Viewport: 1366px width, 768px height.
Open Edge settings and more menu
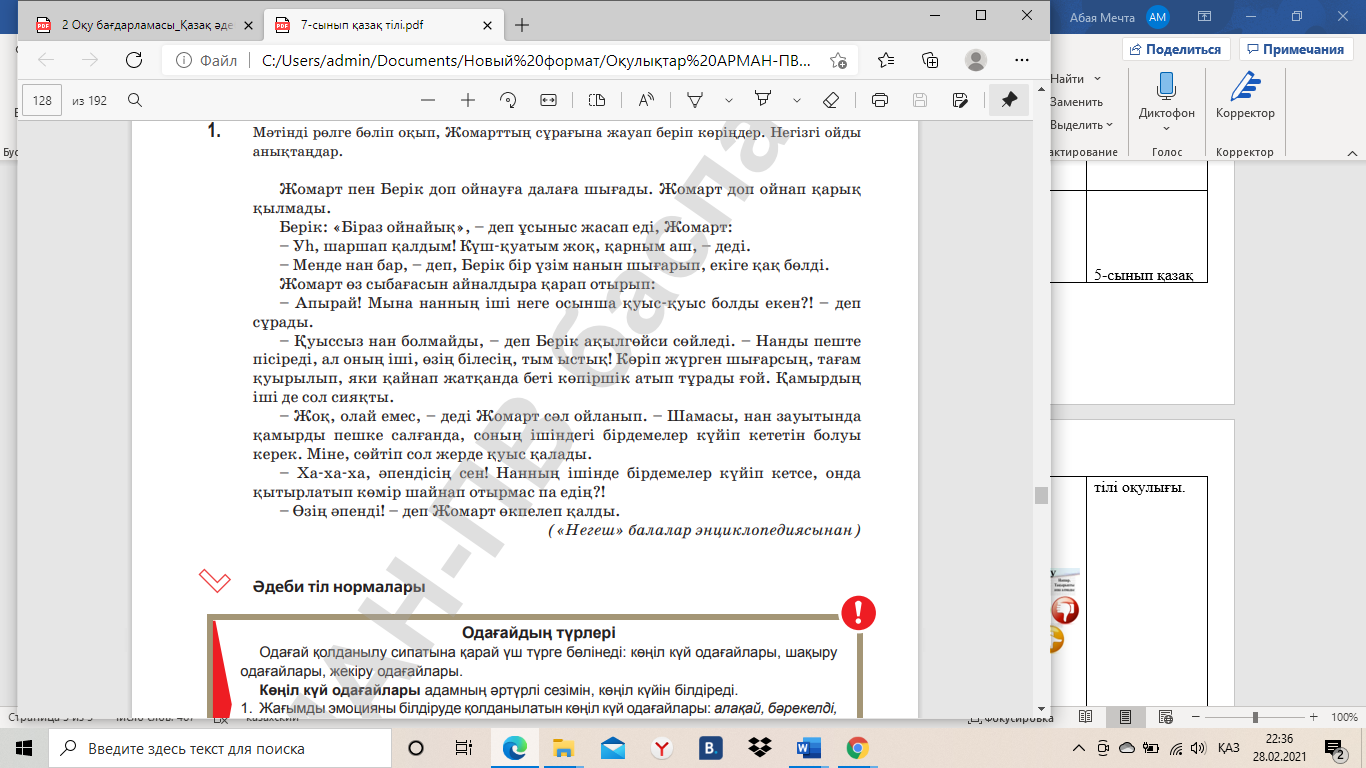tap(1020, 60)
